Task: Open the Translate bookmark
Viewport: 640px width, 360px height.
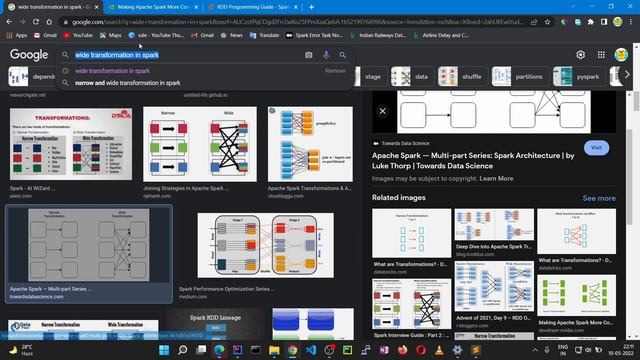Action: pos(264,35)
